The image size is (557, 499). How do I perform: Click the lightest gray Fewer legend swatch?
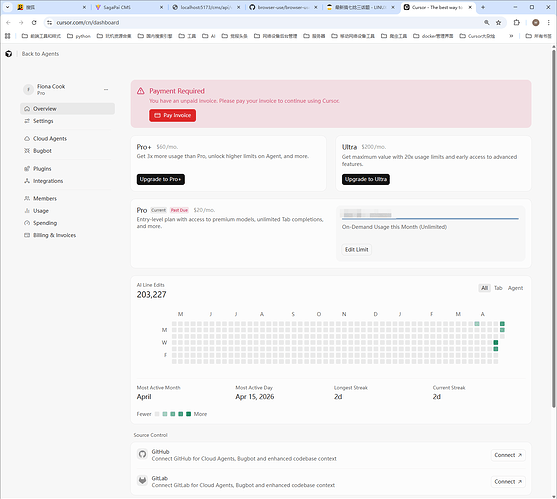(x=157, y=414)
